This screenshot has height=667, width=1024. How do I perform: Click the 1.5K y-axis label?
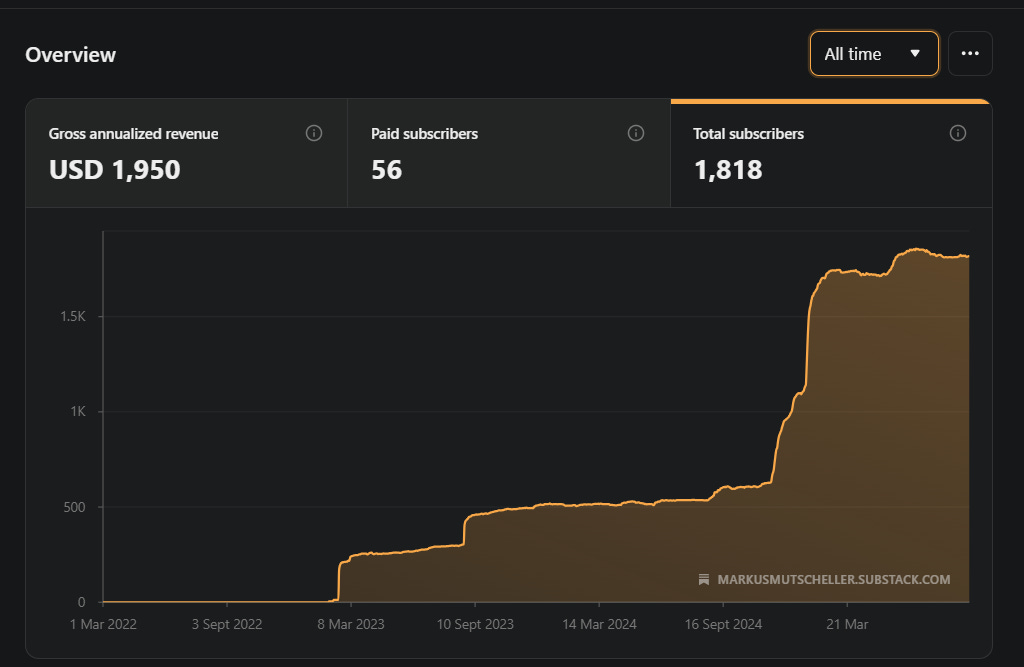(73, 316)
